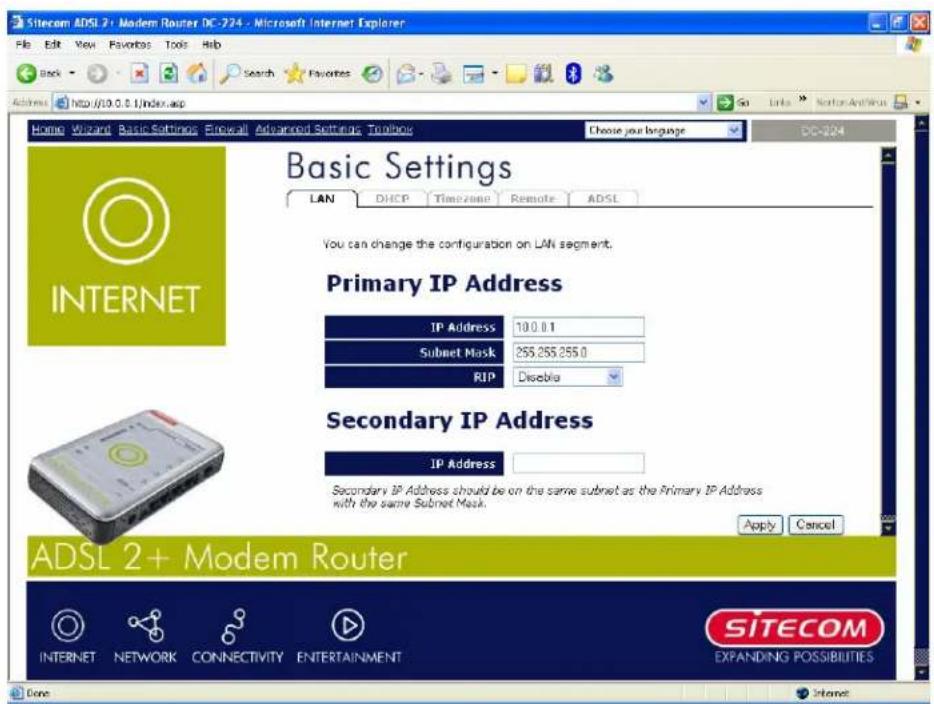Screen dimensions: 934x704
Task: Open the Firewall link
Action: [226, 129]
